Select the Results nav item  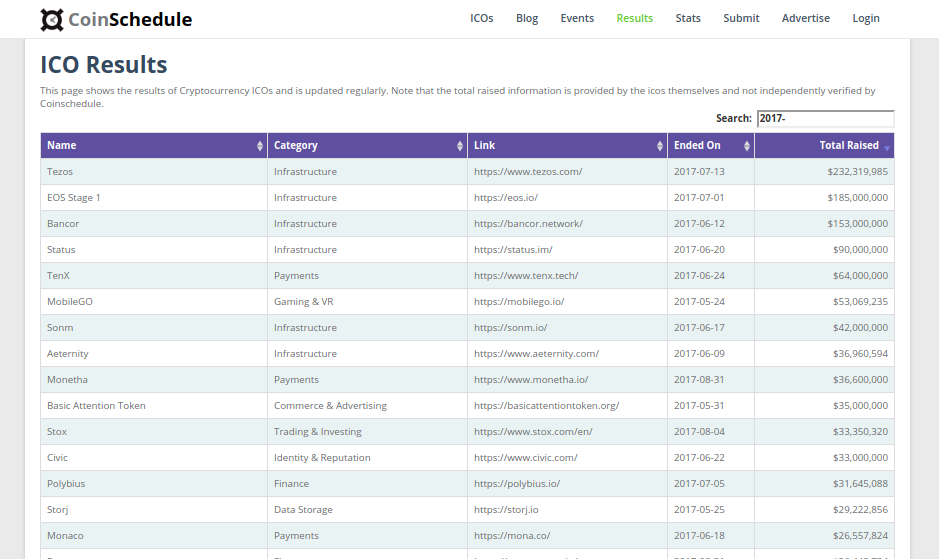click(x=635, y=19)
